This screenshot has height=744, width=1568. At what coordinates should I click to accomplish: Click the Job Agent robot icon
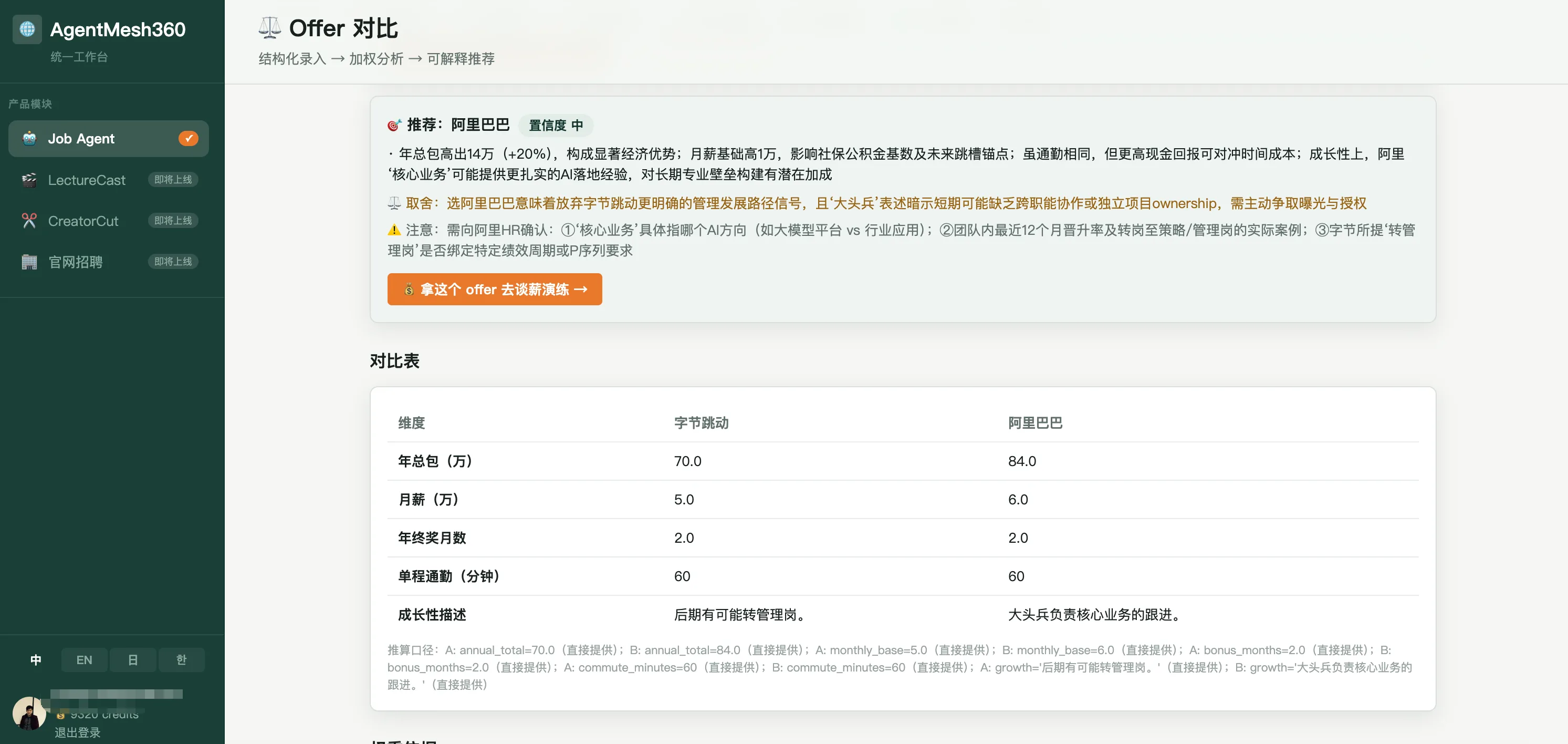point(29,139)
